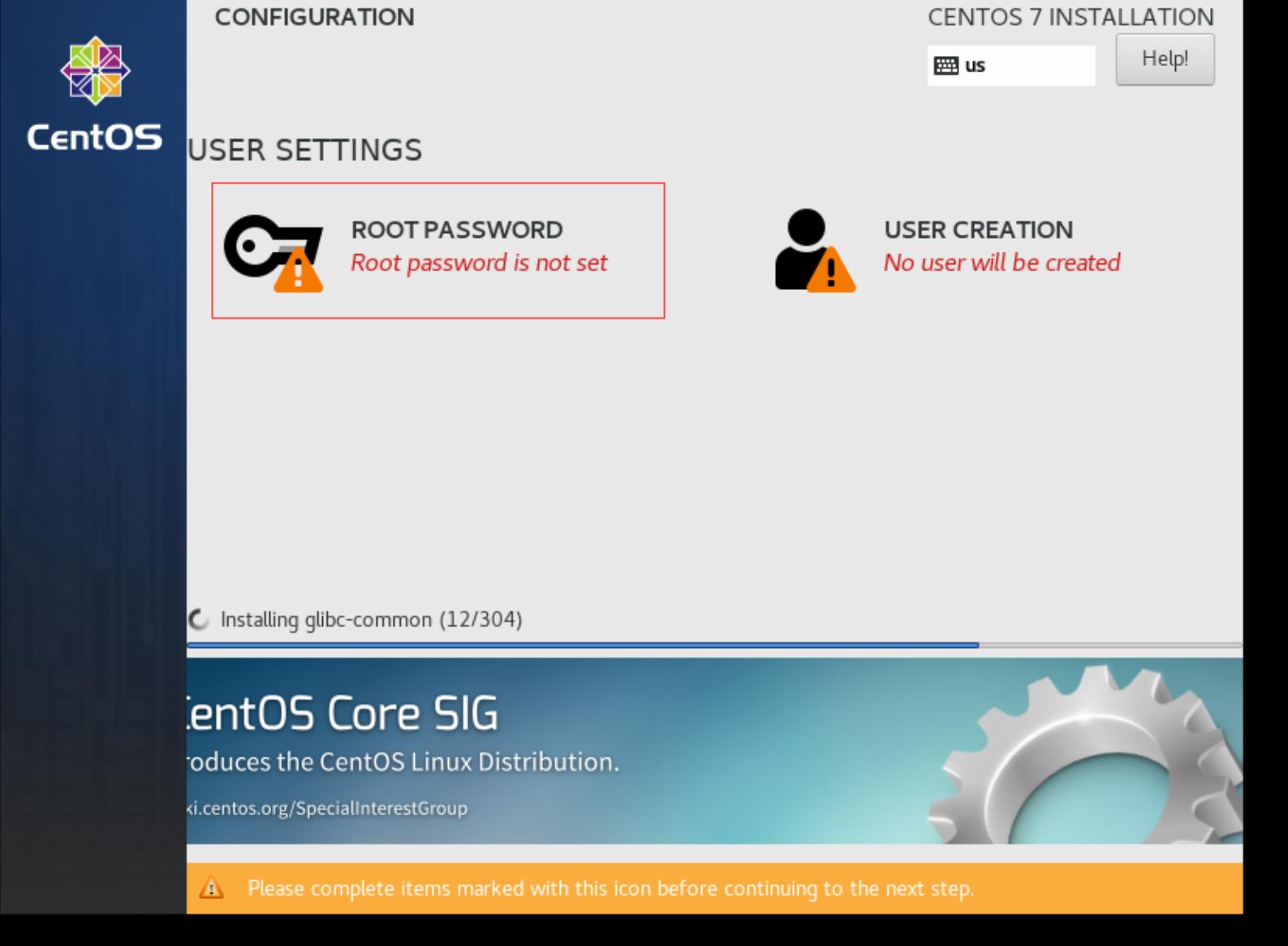Click the package installation progress bar

click(x=714, y=646)
